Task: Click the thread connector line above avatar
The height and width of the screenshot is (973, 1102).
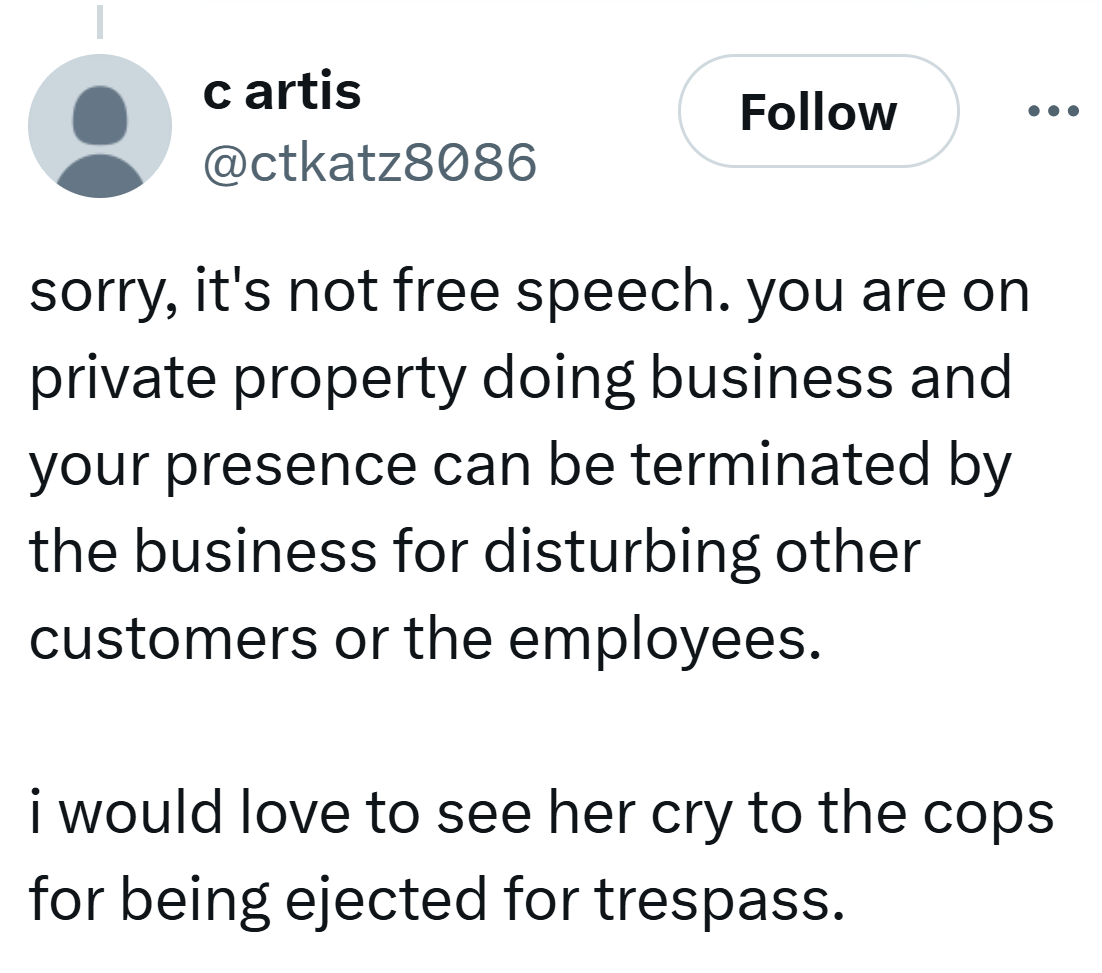Action: pos(100,20)
